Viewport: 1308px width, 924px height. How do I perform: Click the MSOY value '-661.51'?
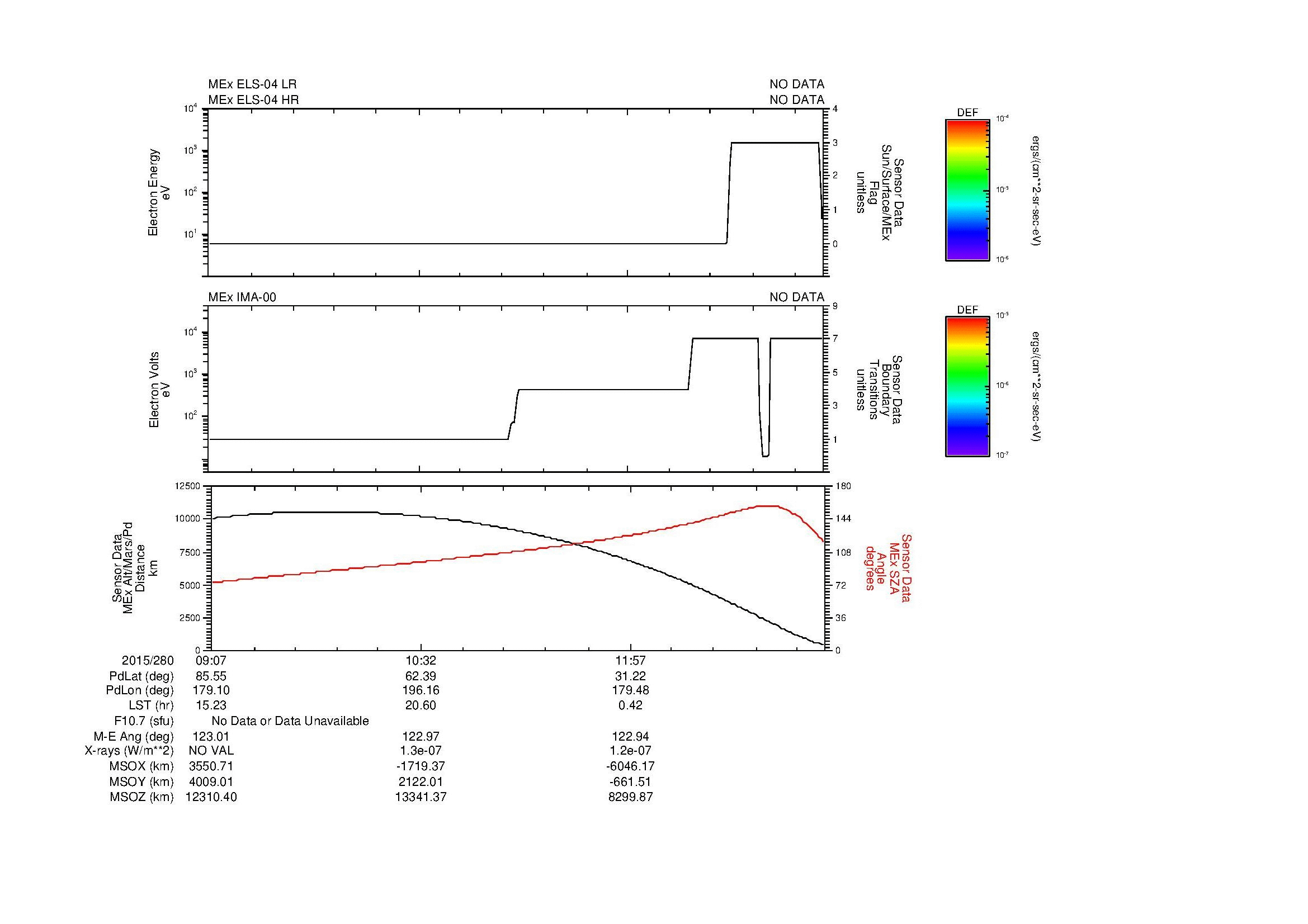click(x=630, y=782)
